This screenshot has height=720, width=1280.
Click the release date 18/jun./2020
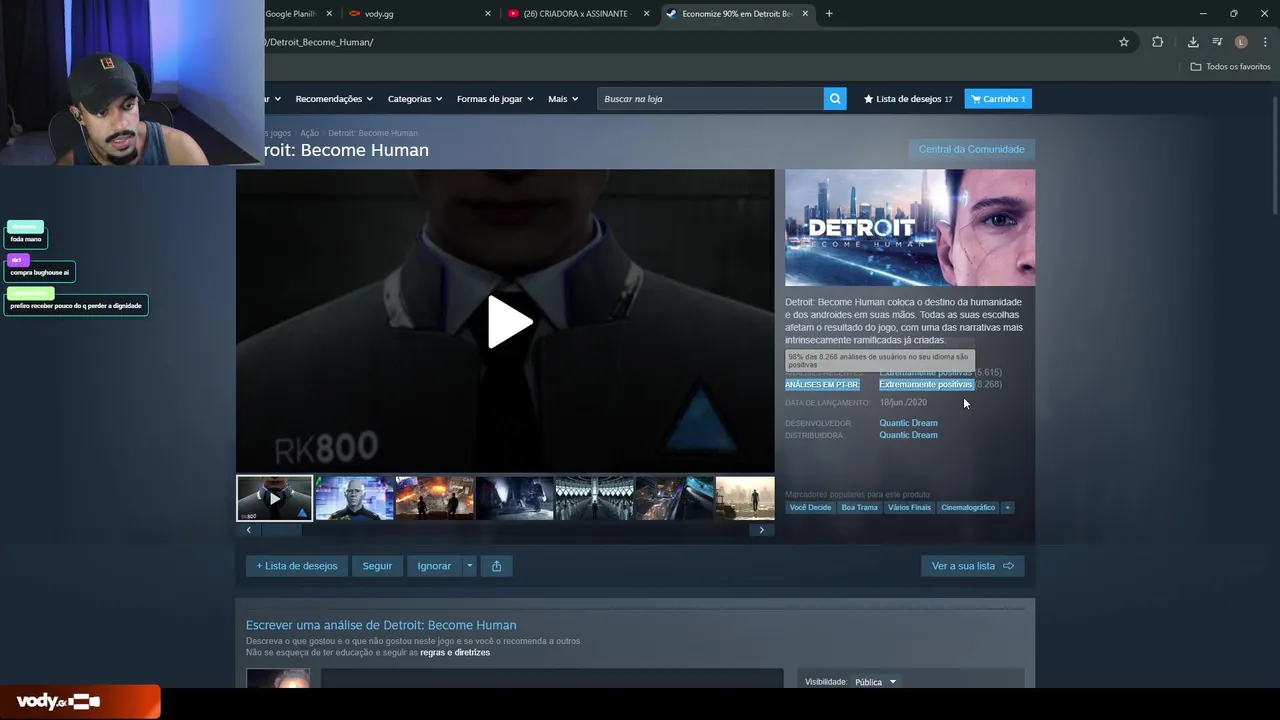click(903, 403)
